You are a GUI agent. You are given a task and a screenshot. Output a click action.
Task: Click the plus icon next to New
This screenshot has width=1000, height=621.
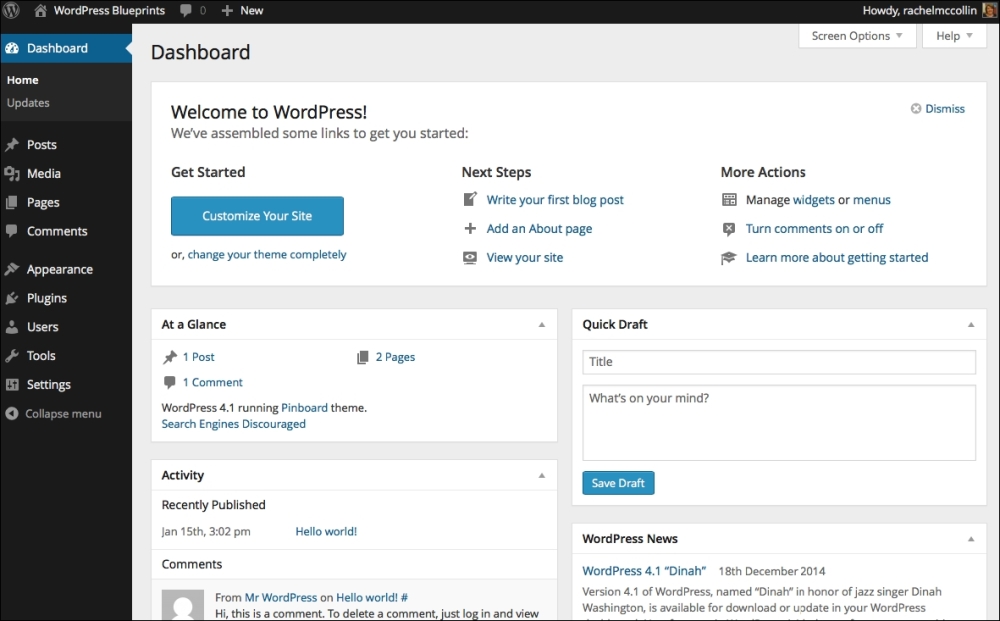(x=227, y=10)
